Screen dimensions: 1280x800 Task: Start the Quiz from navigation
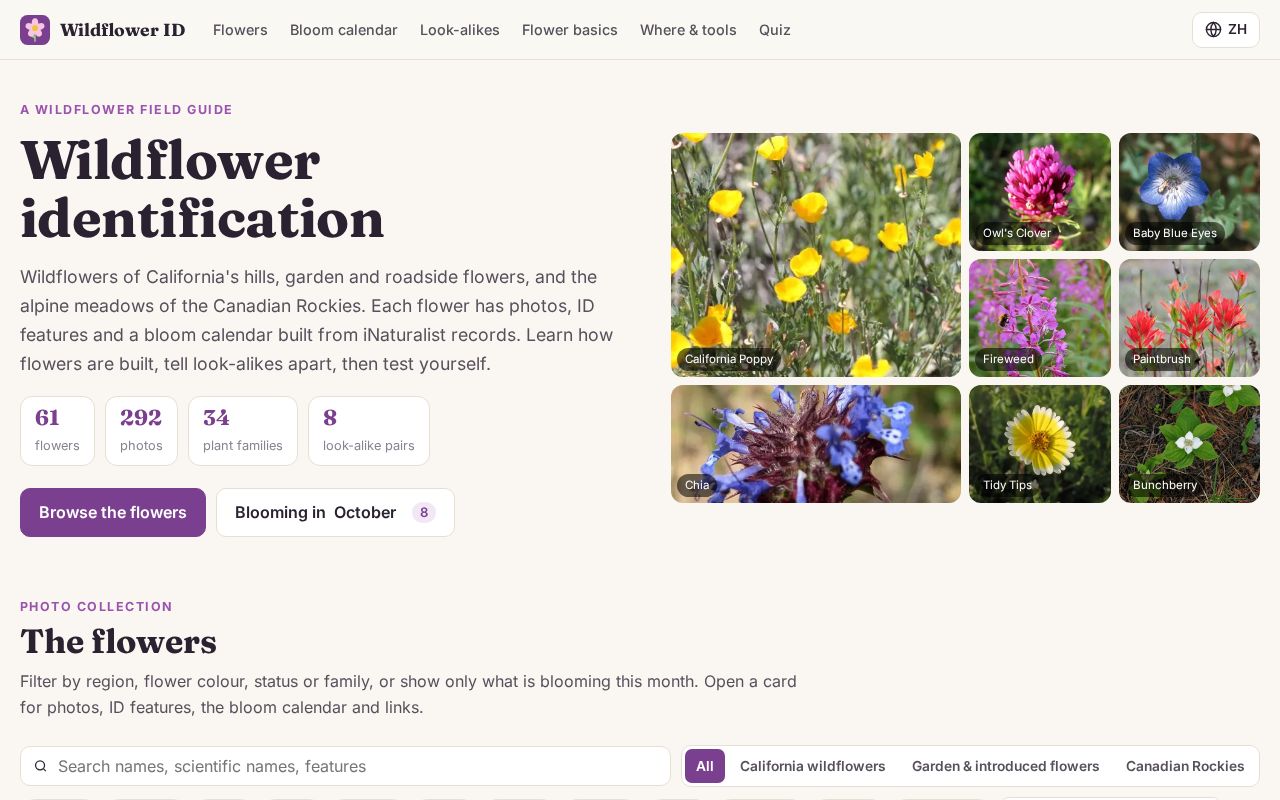point(775,30)
